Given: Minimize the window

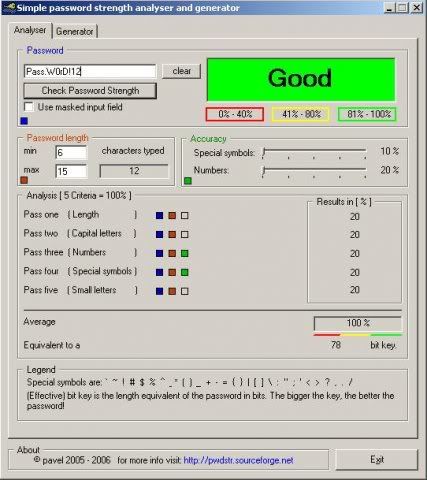Looking at the screenshot, I should point(389,7).
